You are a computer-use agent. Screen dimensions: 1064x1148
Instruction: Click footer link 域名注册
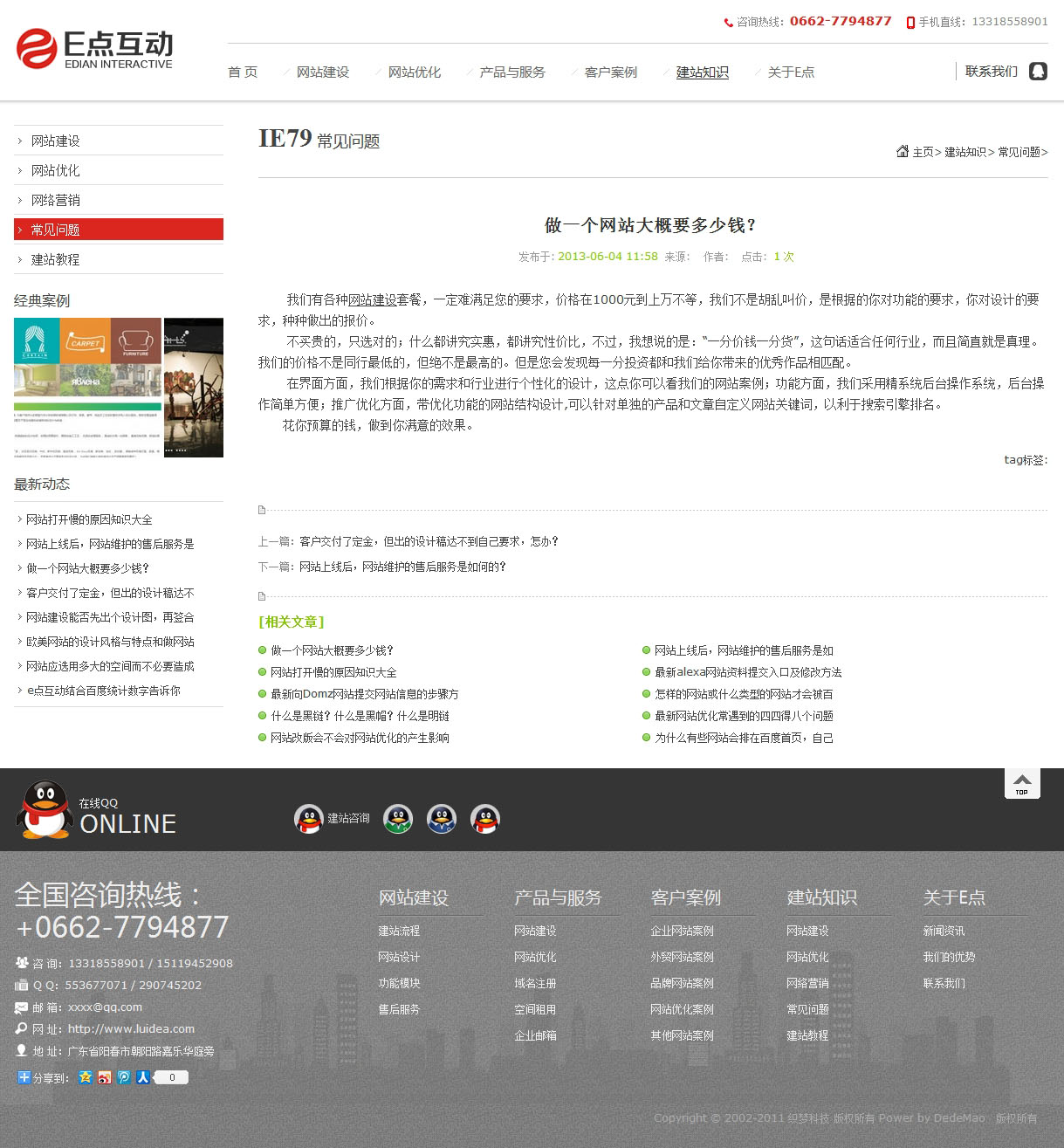click(535, 983)
